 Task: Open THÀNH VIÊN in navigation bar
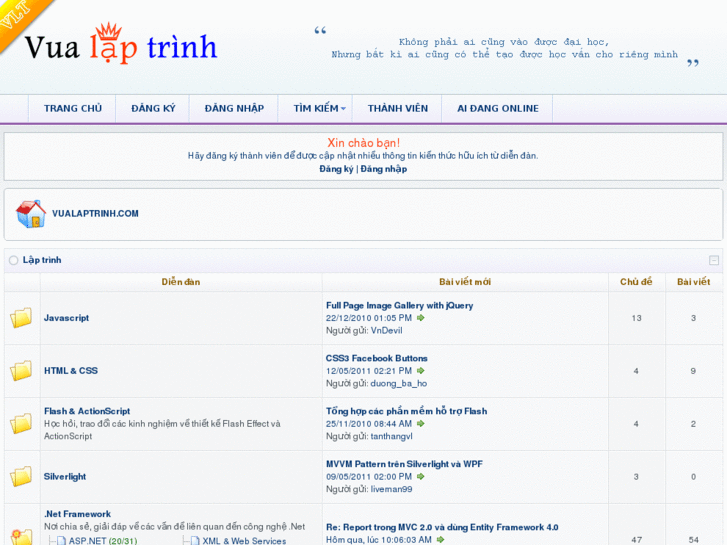pyautogui.click(x=398, y=109)
